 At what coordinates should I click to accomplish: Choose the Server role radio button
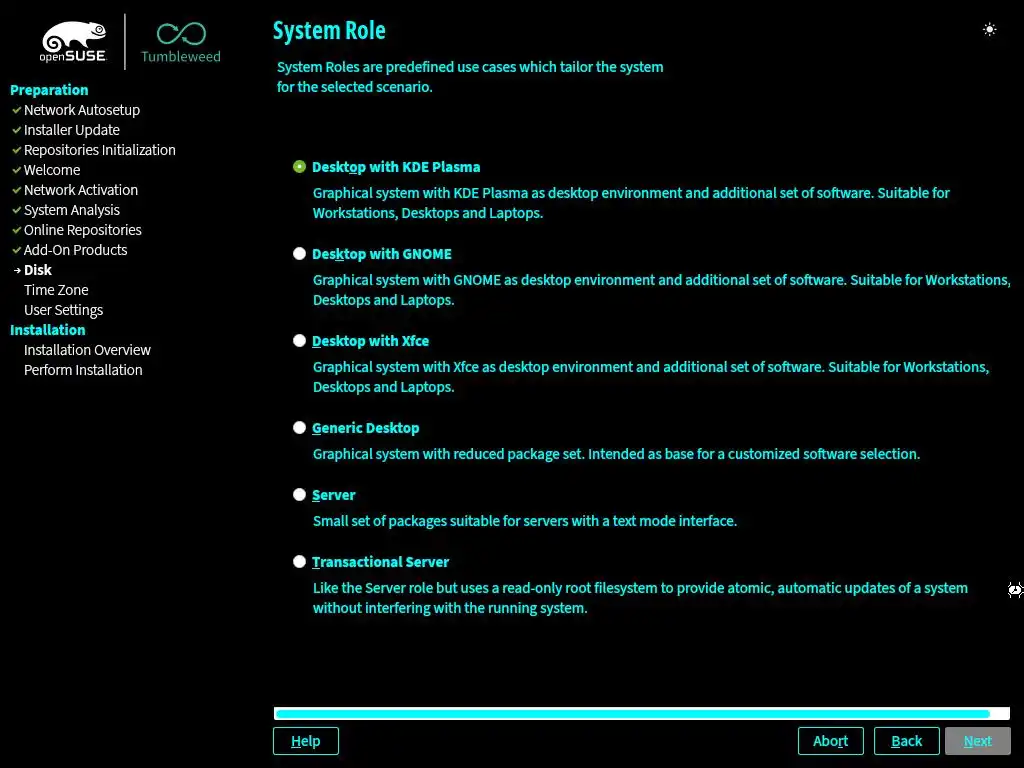(x=299, y=494)
